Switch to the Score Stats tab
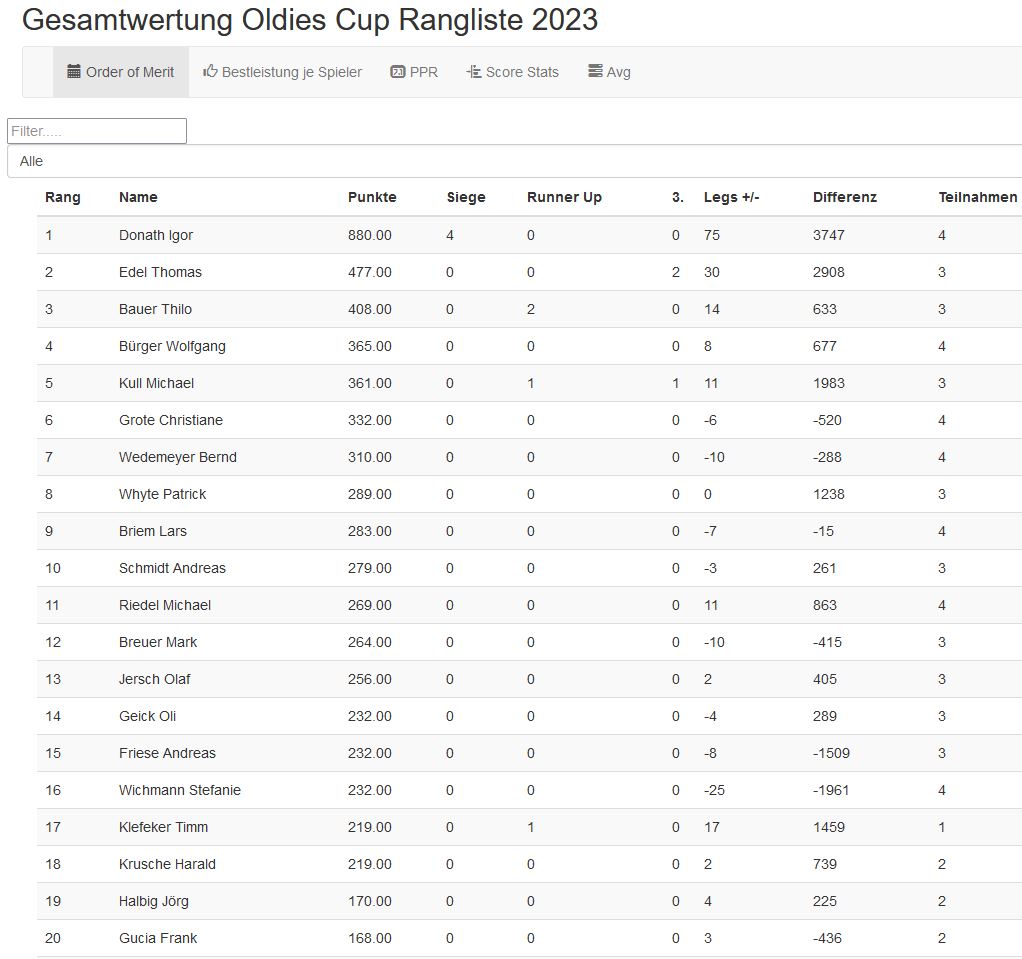The height and width of the screenshot is (959, 1022). tap(512, 72)
